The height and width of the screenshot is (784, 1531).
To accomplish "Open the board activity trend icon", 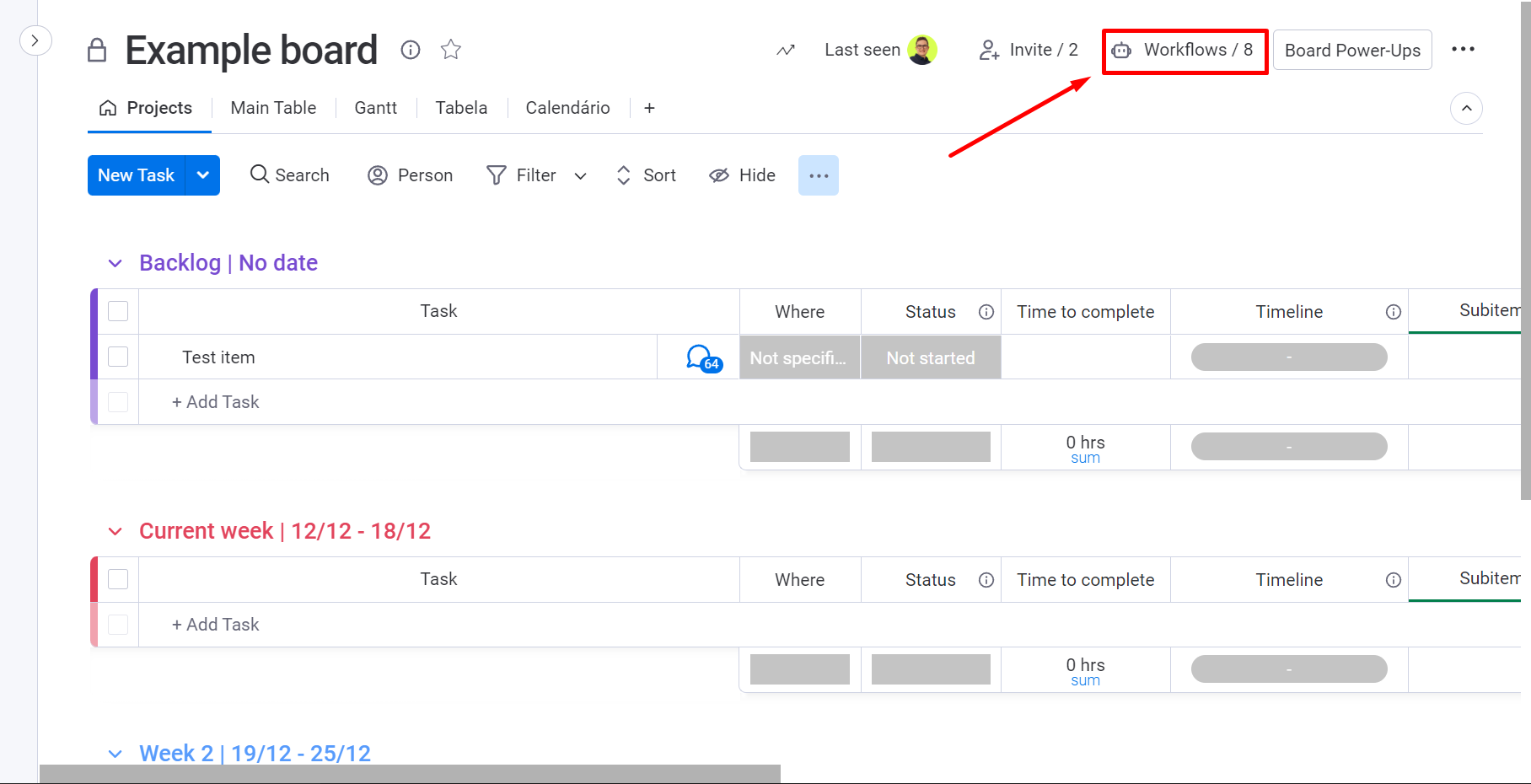I will coord(786,50).
